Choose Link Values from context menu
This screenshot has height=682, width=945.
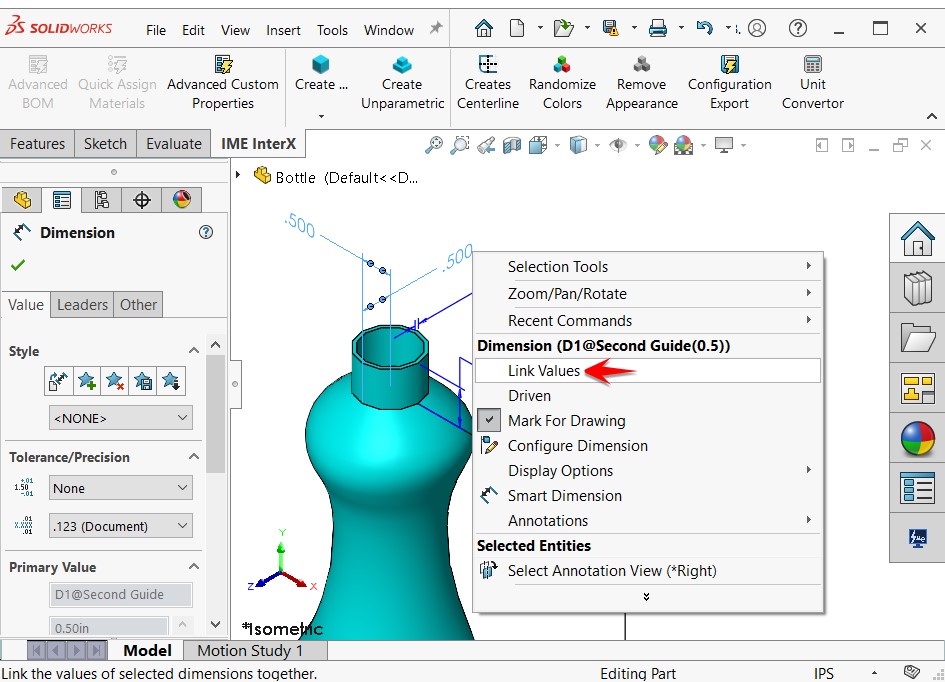(x=648, y=371)
